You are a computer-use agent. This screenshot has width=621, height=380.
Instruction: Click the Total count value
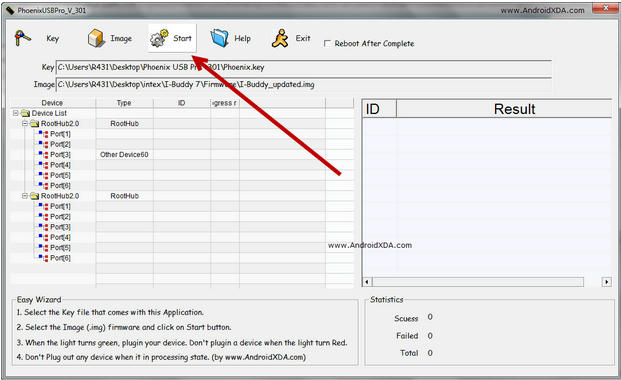click(430, 353)
